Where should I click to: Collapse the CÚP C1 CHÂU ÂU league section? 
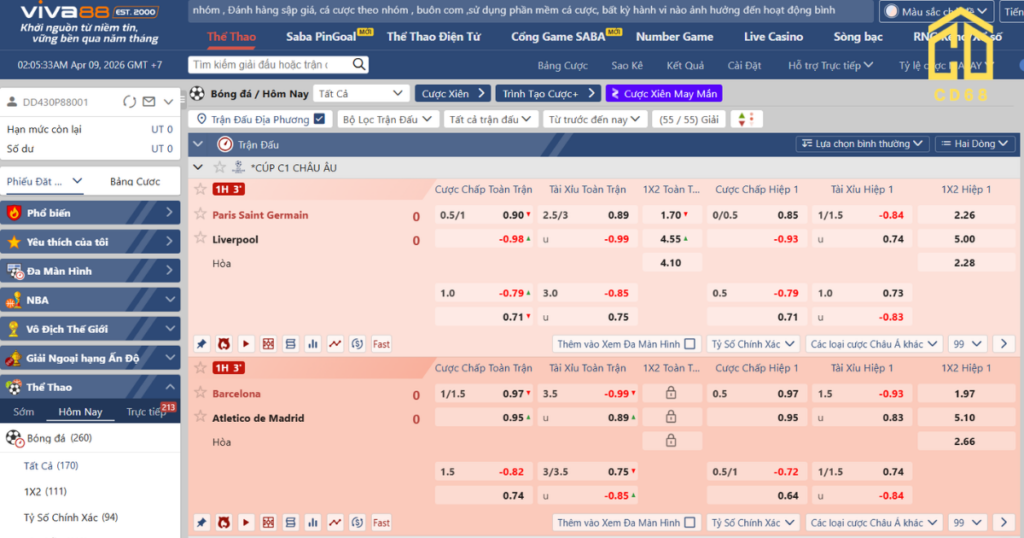click(198, 167)
